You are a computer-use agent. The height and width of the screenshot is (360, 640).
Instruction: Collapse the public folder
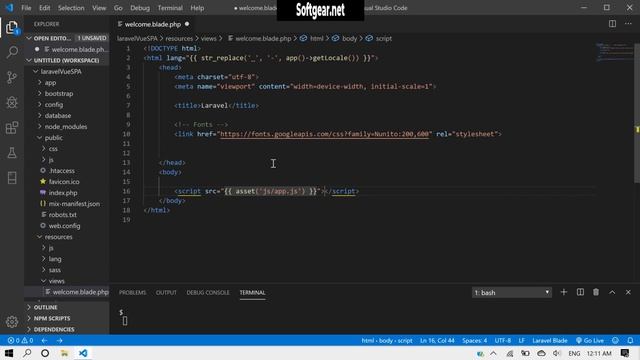point(67,138)
